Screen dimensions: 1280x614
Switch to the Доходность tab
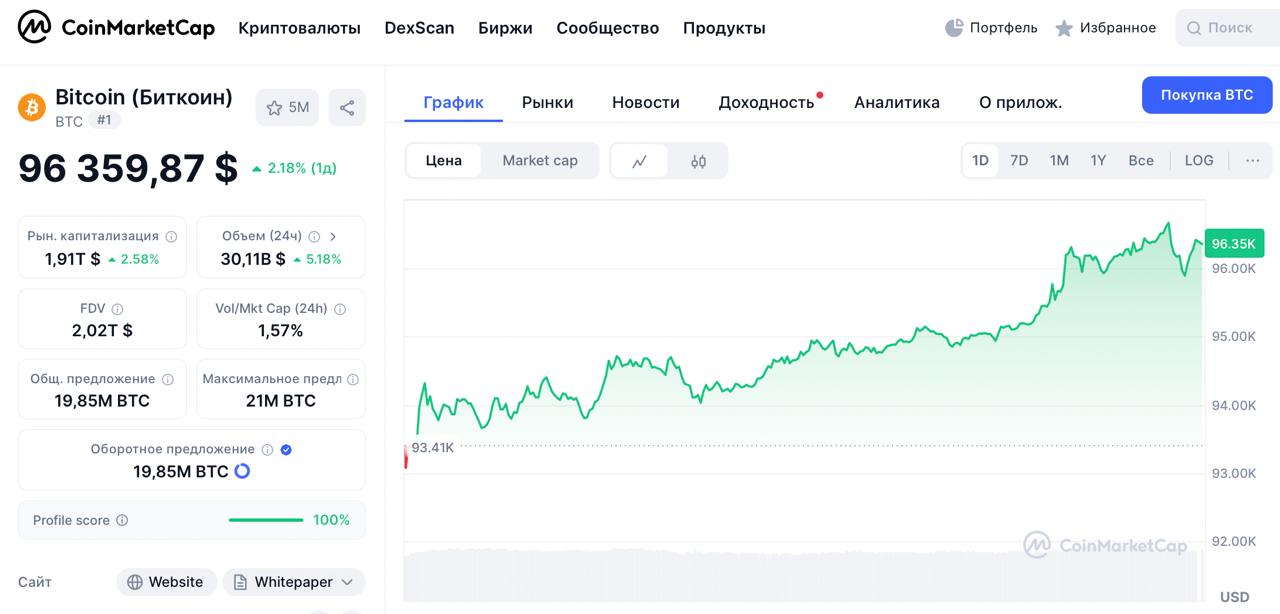766,102
